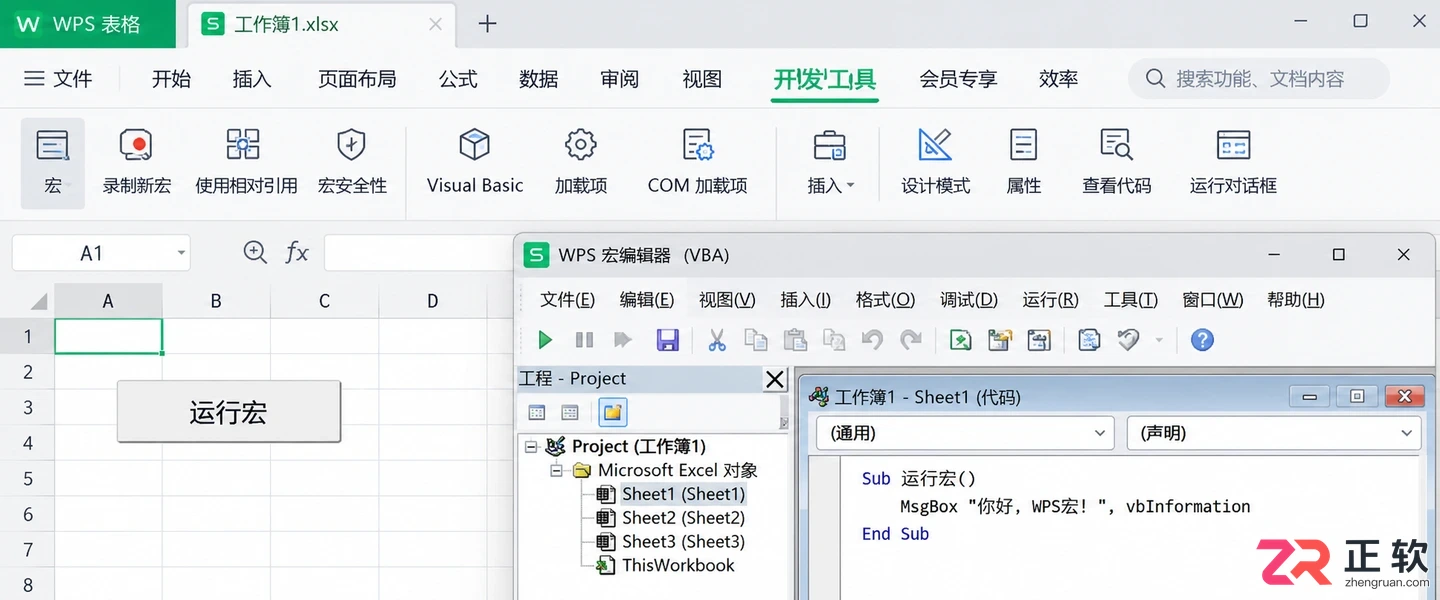Screen dimensions: 1440x600
Task: Toggle 设计模式 design mode
Action: pyautogui.click(x=935, y=163)
